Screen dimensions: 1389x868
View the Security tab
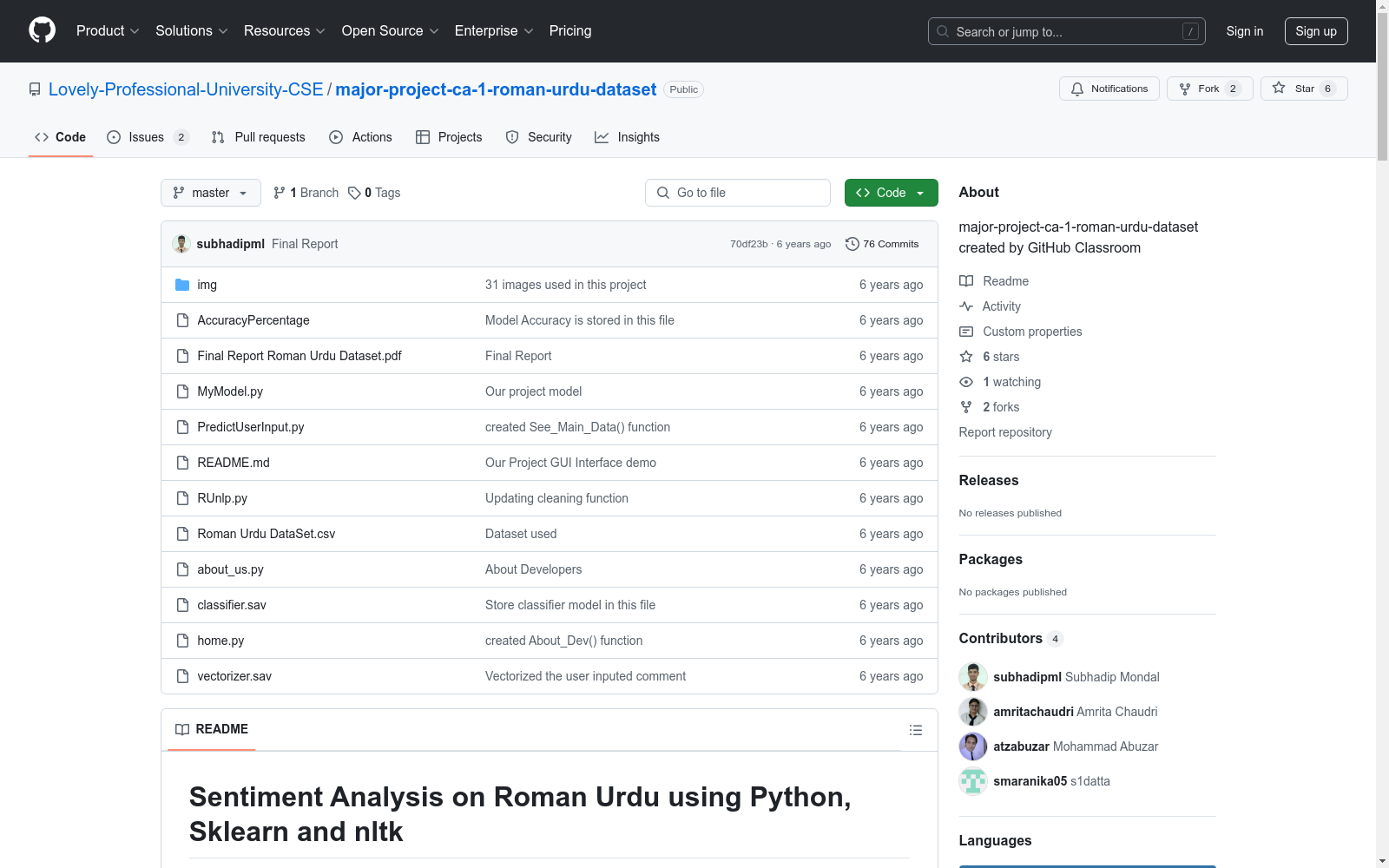point(539,137)
